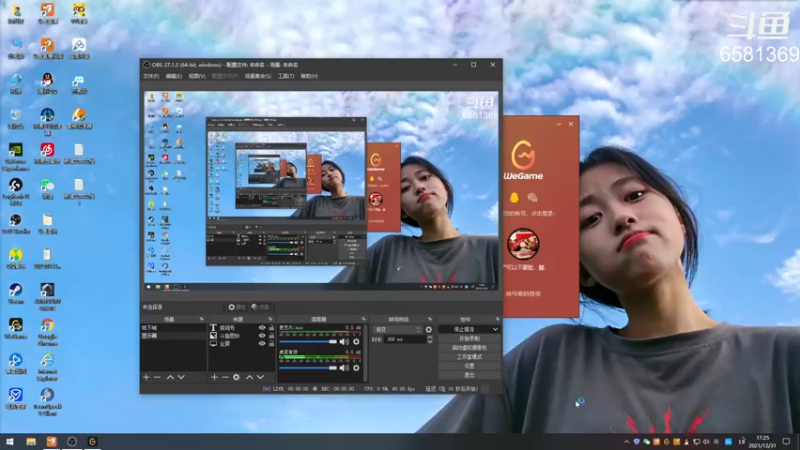Image resolution: width=800 pixels, height=450 pixels.
Task: Move selected source down arrow
Action: point(260,377)
